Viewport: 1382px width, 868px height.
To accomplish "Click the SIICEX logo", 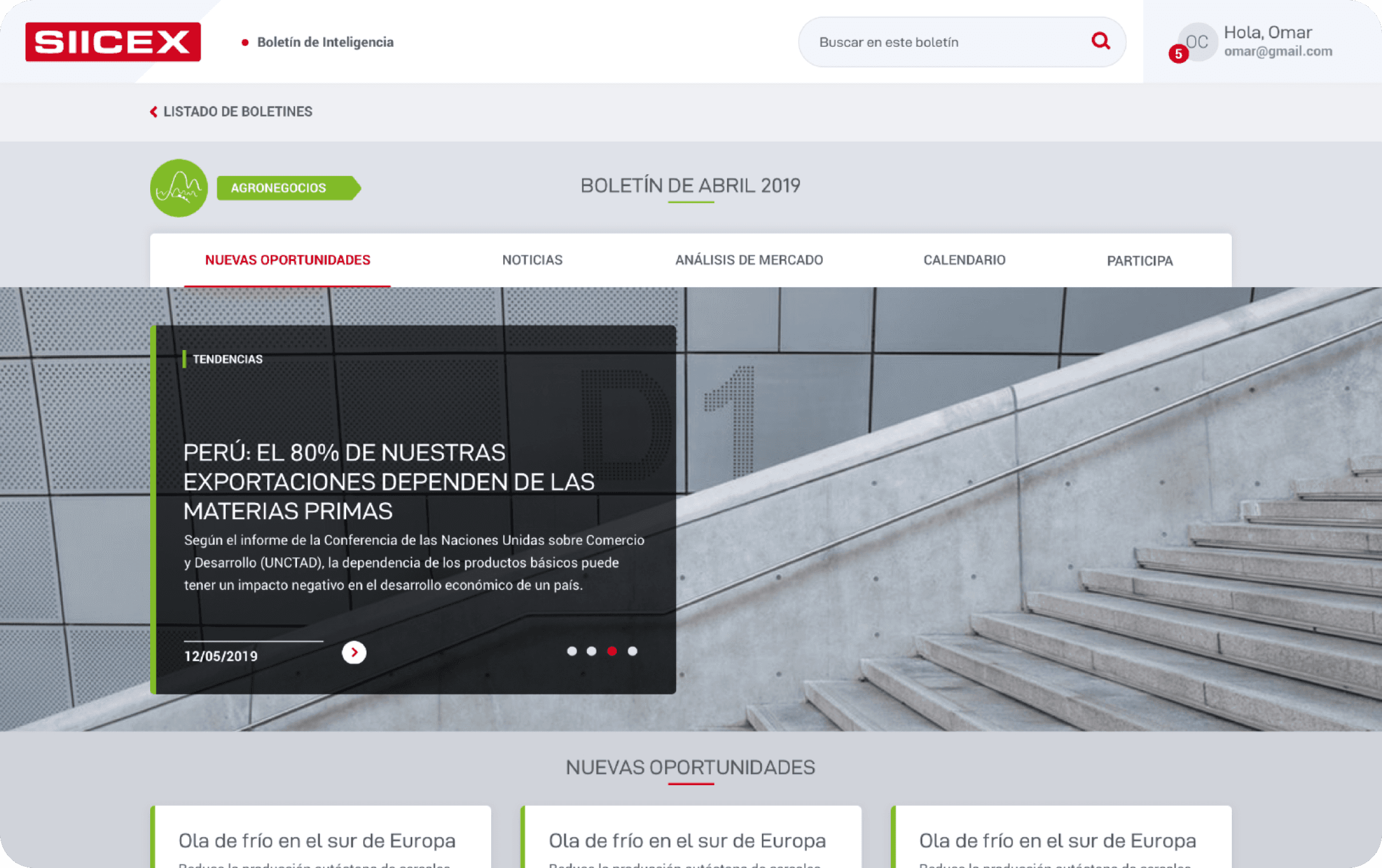I will coord(113,42).
